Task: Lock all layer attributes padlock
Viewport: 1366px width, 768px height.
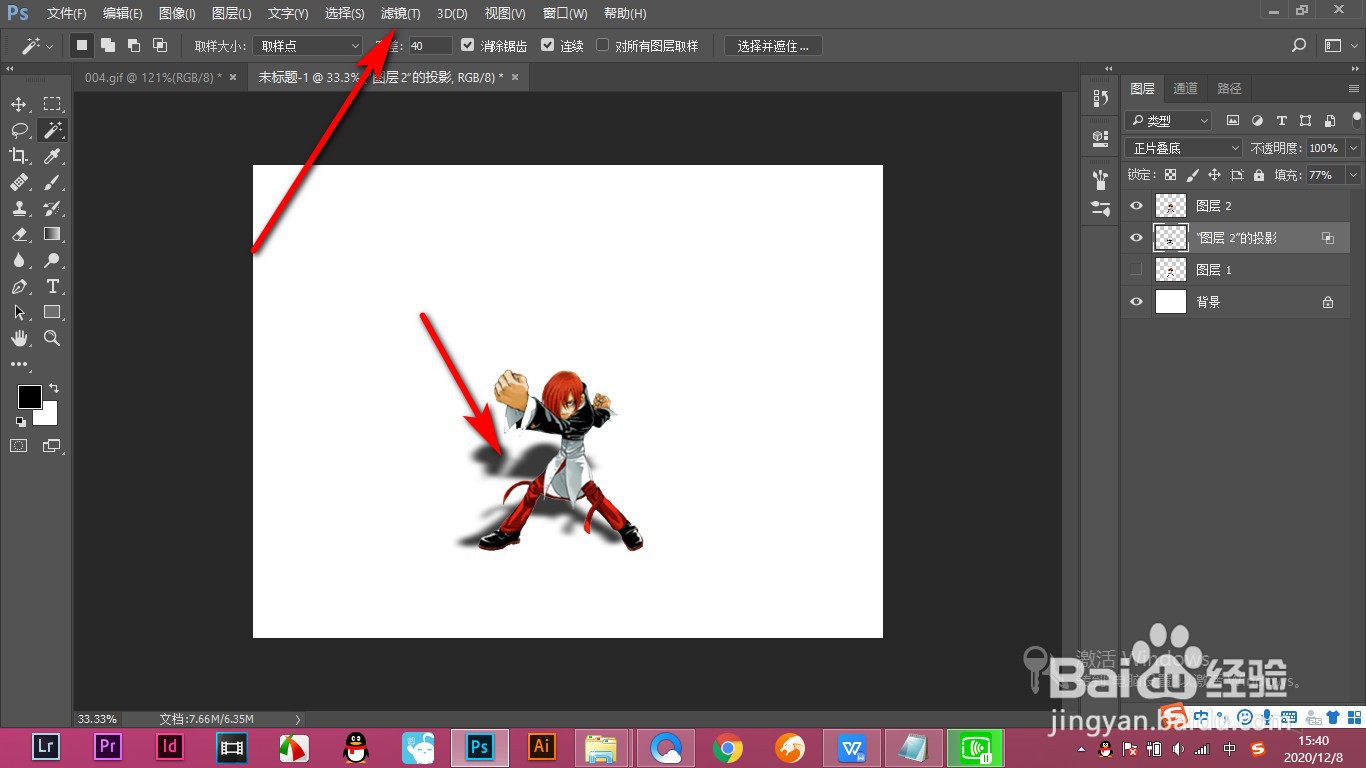Action: [x=1258, y=175]
